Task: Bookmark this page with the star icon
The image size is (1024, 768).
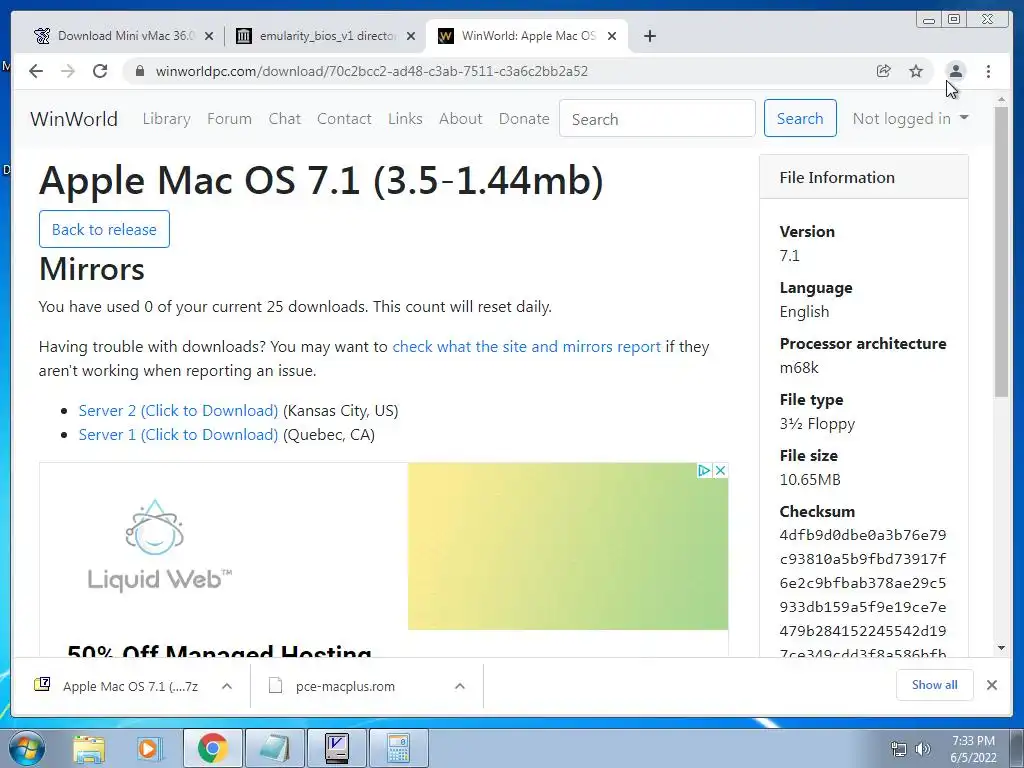Action: pos(916,71)
